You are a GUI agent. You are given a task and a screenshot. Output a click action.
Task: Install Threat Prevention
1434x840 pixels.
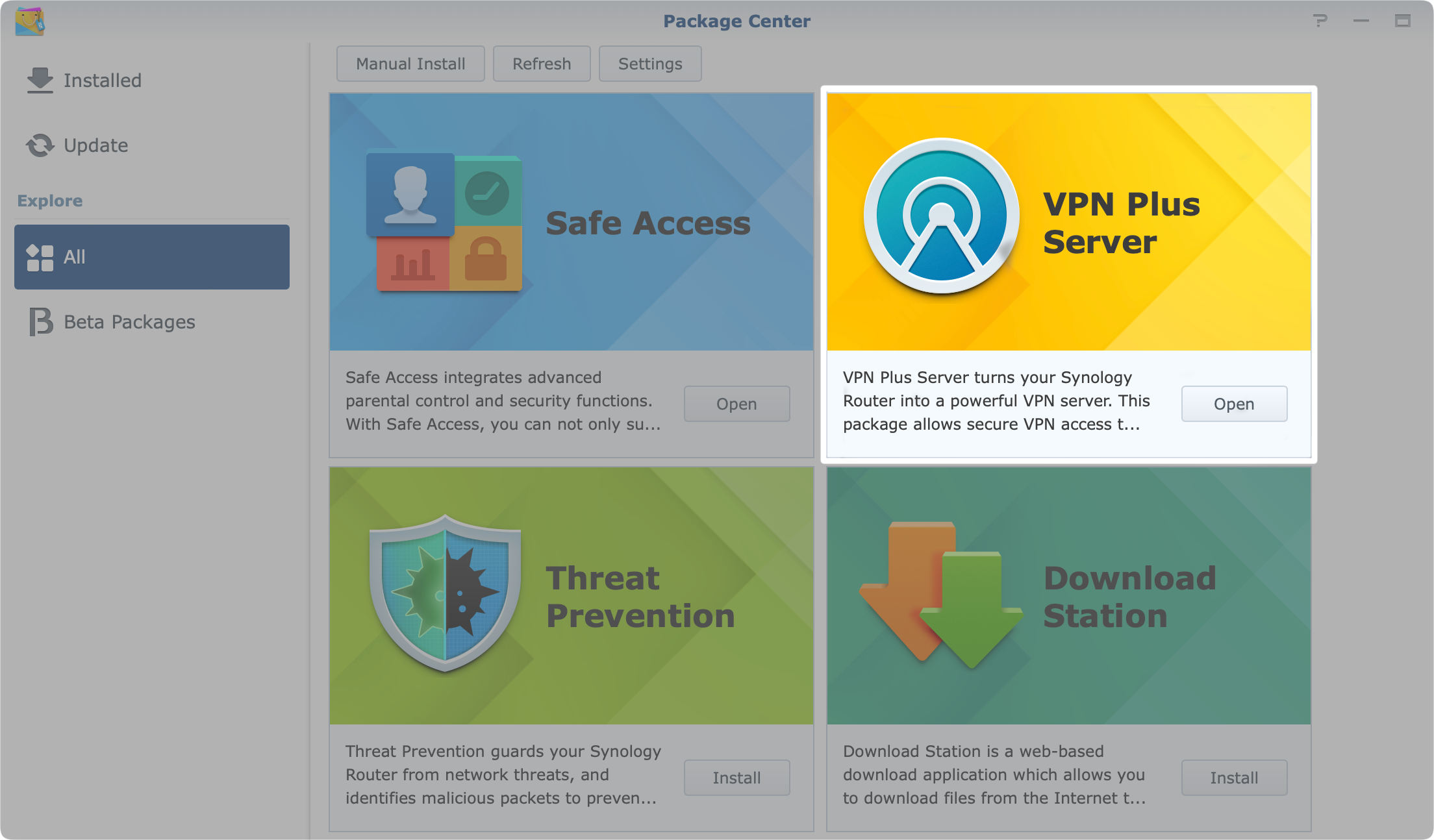coord(736,778)
